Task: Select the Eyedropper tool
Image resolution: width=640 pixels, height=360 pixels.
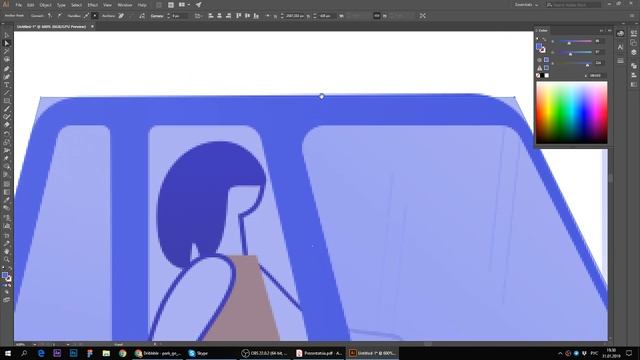Action: [x=7, y=200]
